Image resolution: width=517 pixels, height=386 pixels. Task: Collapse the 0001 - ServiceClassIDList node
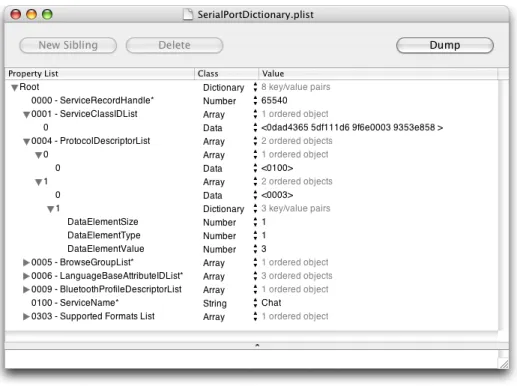tap(26, 115)
